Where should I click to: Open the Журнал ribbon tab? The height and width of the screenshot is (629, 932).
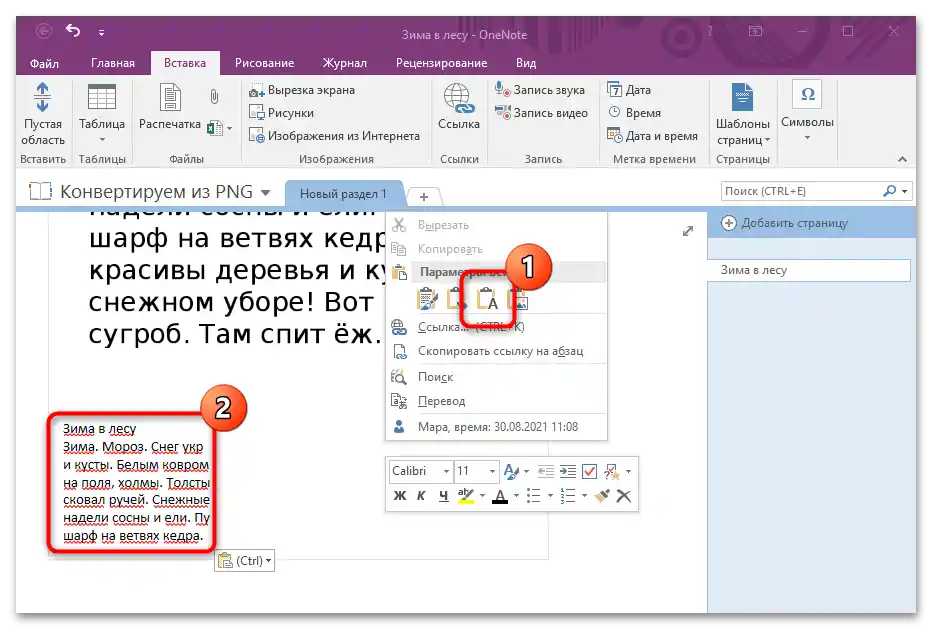click(x=344, y=63)
